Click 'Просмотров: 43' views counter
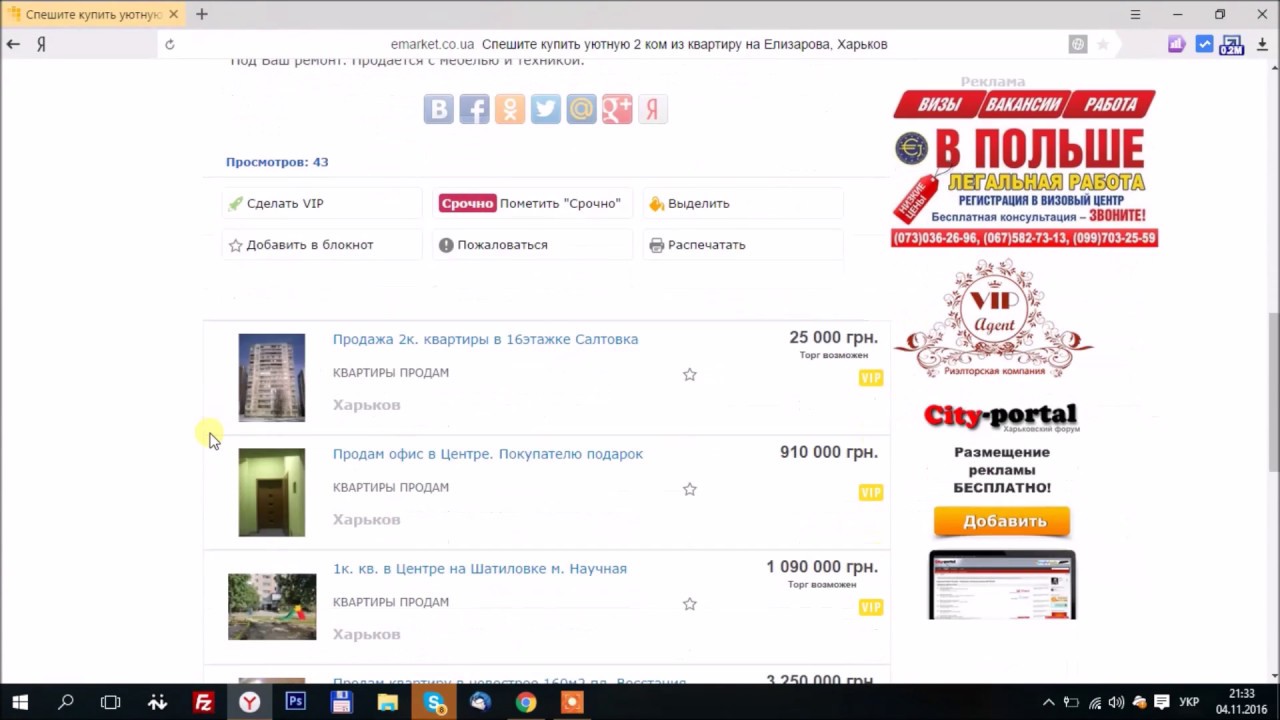The height and width of the screenshot is (720, 1280). (277, 162)
